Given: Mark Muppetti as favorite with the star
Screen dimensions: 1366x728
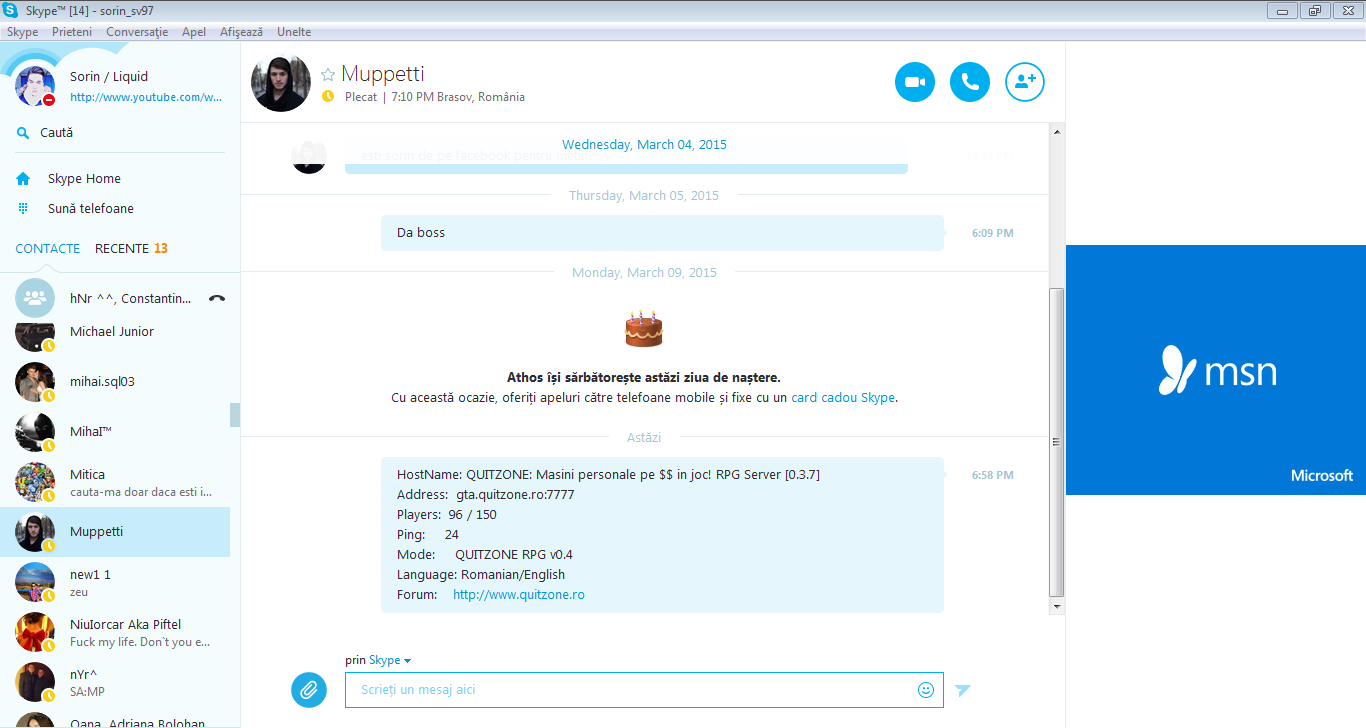Looking at the screenshot, I should 328,74.
